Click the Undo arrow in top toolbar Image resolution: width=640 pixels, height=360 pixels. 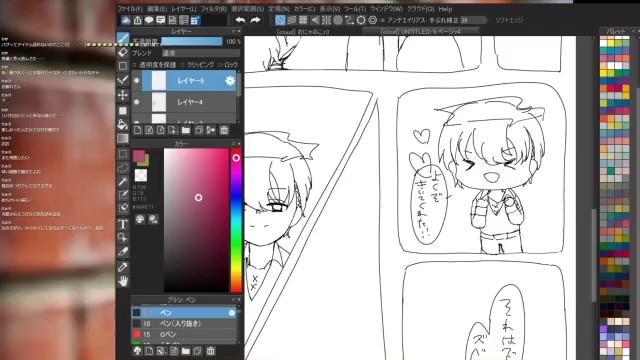pos(240,20)
